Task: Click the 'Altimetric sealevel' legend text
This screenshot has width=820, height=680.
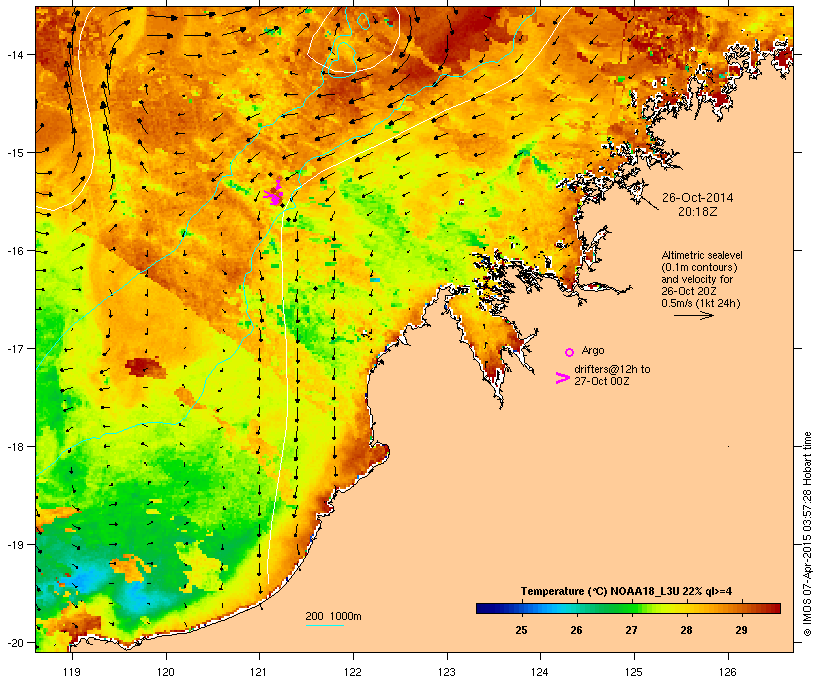Action: coord(702,255)
